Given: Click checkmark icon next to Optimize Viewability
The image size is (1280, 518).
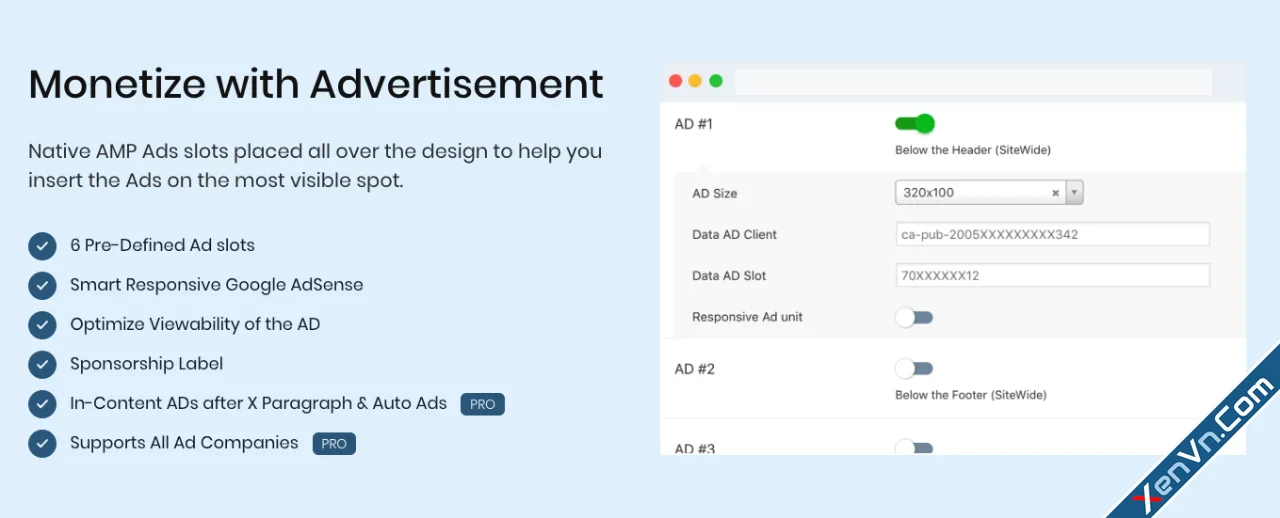Looking at the screenshot, I should (42, 325).
